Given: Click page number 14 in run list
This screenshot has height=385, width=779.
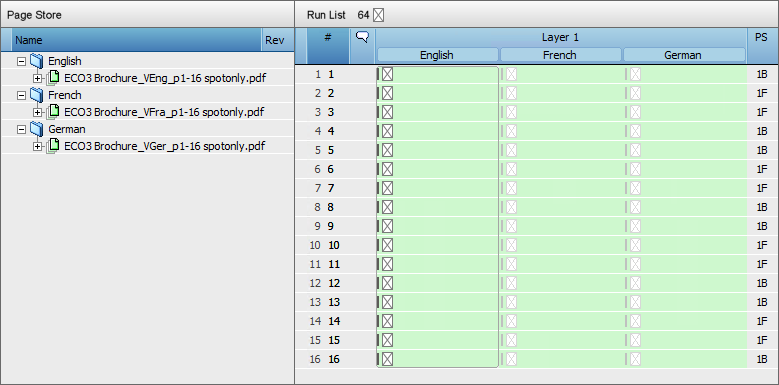Looking at the screenshot, I should 334,321.
